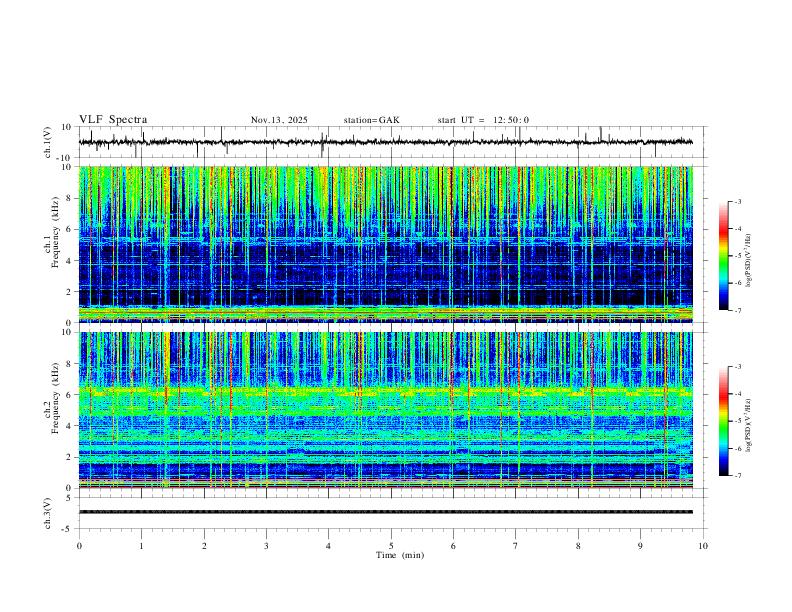The image size is (792, 612).
Task: Click the "-7" label on upper color bar
Action: 737,311
